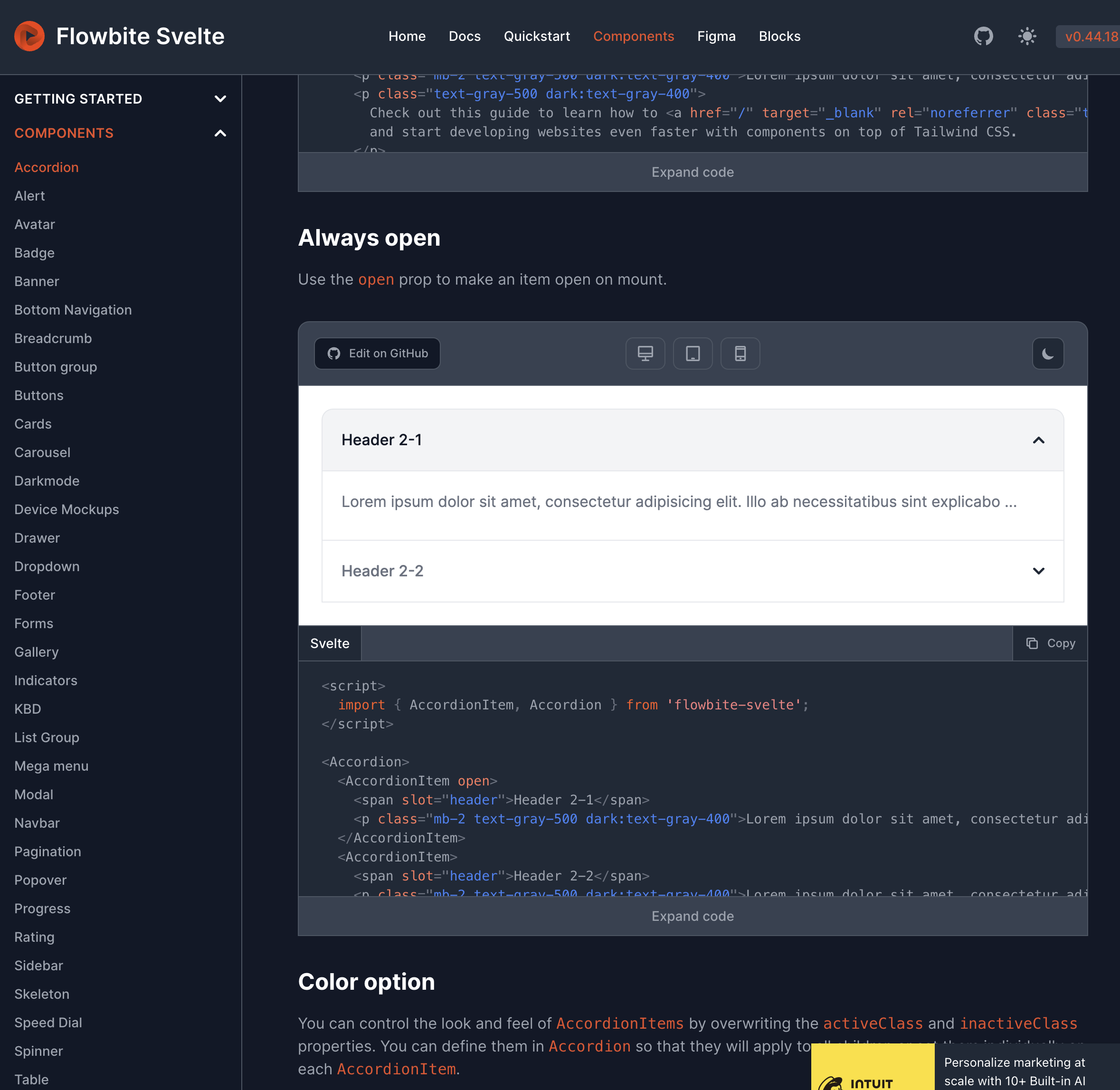Switch the site theme using the sun icon
The image size is (1120, 1090).
1027,36
